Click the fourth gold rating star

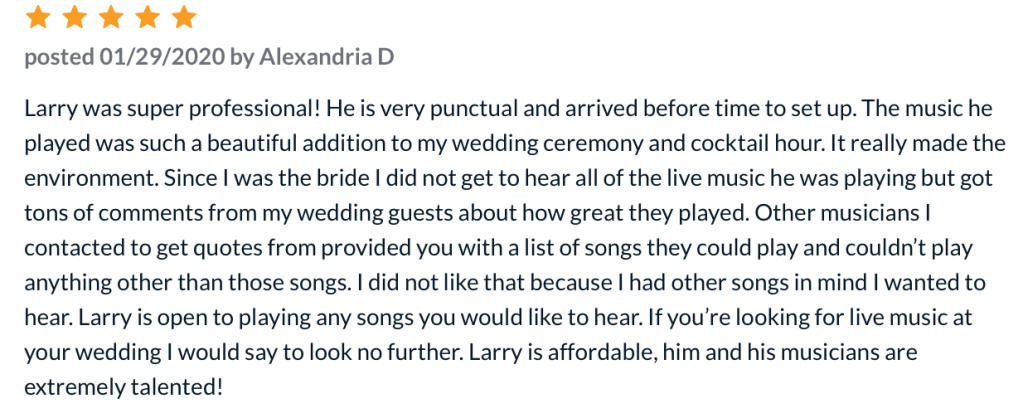point(147,18)
